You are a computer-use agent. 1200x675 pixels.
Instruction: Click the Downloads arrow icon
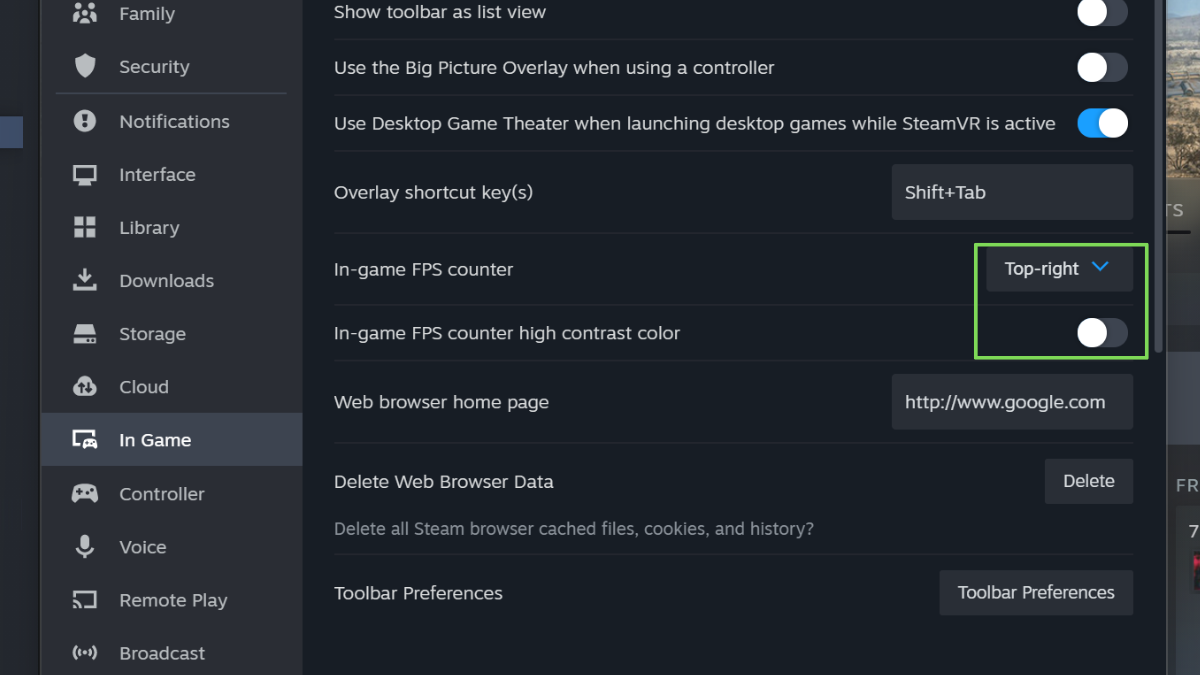pos(85,280)
